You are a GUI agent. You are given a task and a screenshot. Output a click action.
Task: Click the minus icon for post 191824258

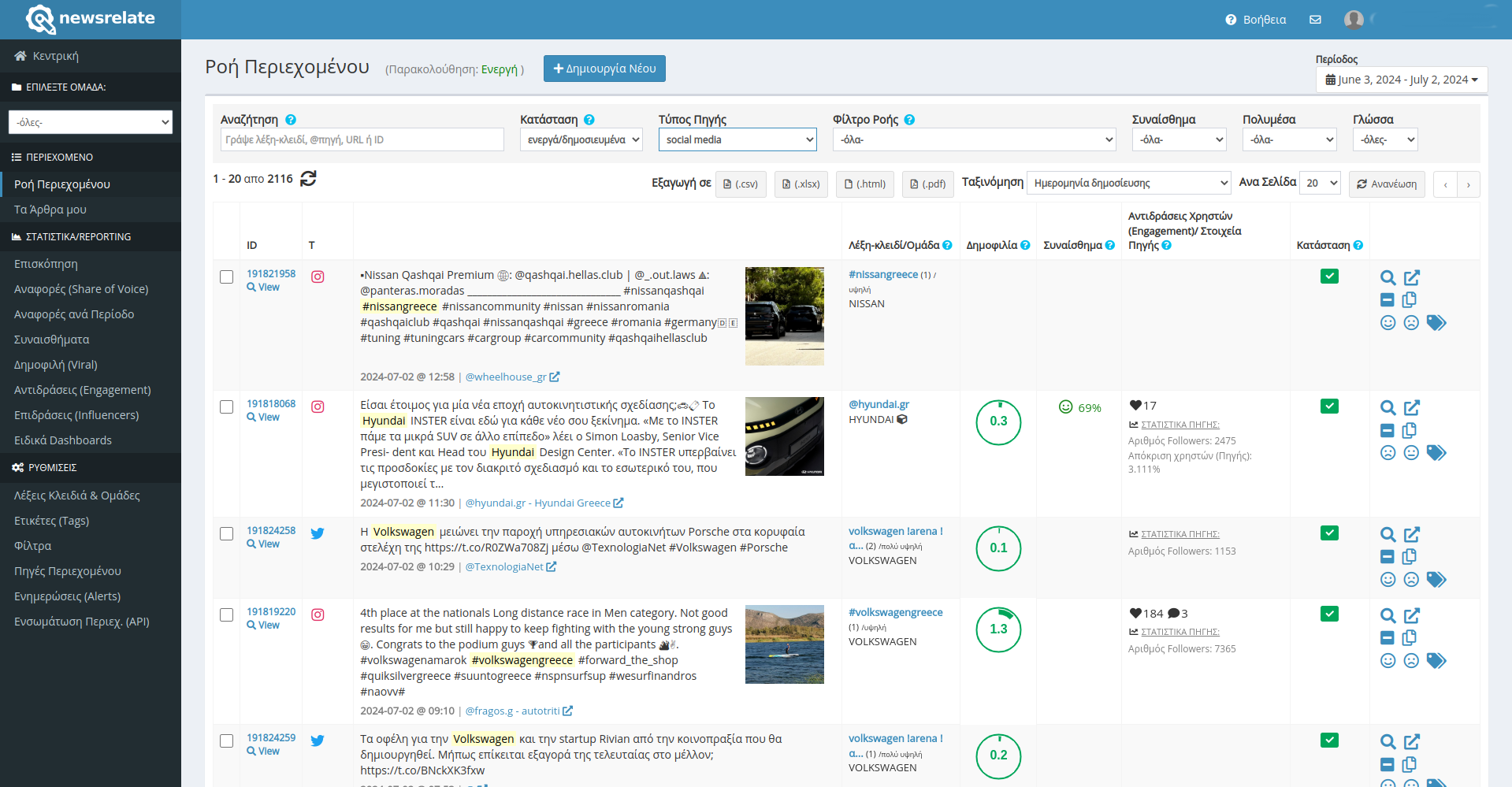(x=1388, y=557)
